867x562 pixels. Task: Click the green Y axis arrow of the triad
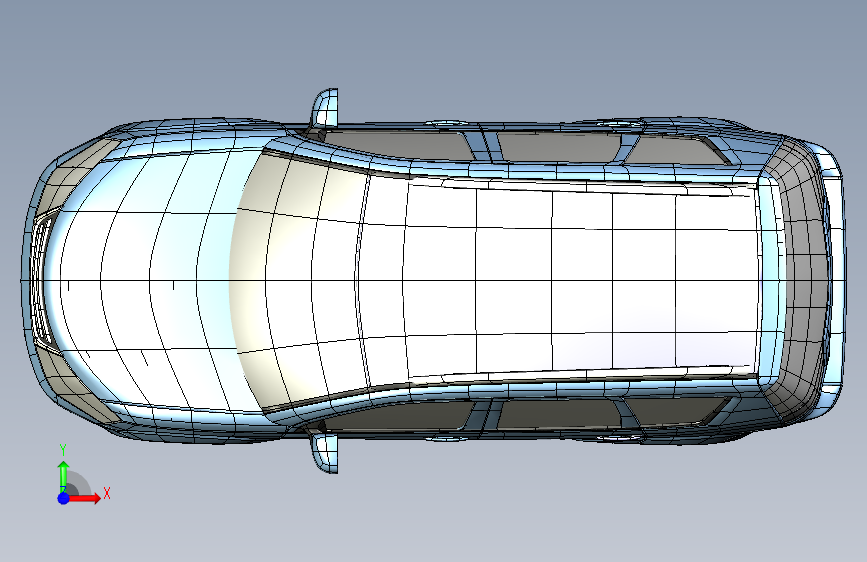pyautogui.click(x=63, y=475)
